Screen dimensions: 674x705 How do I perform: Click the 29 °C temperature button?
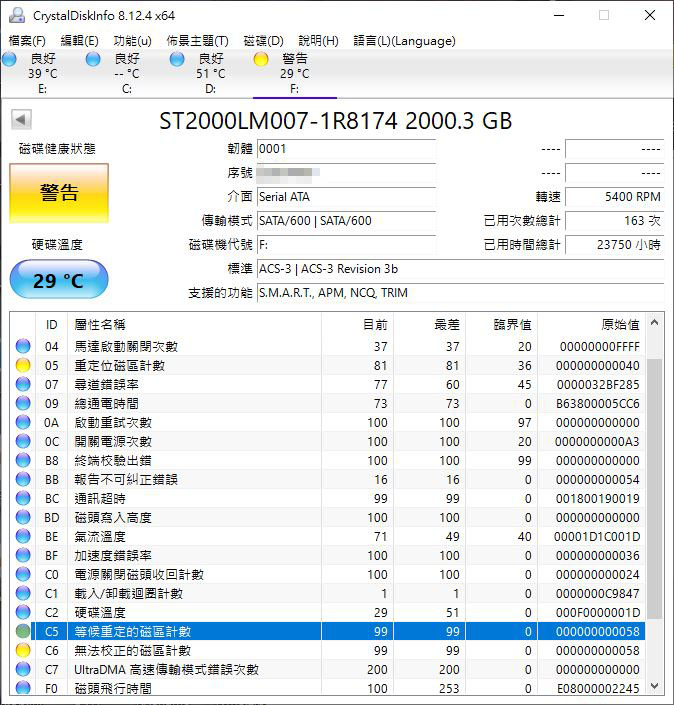59,280
